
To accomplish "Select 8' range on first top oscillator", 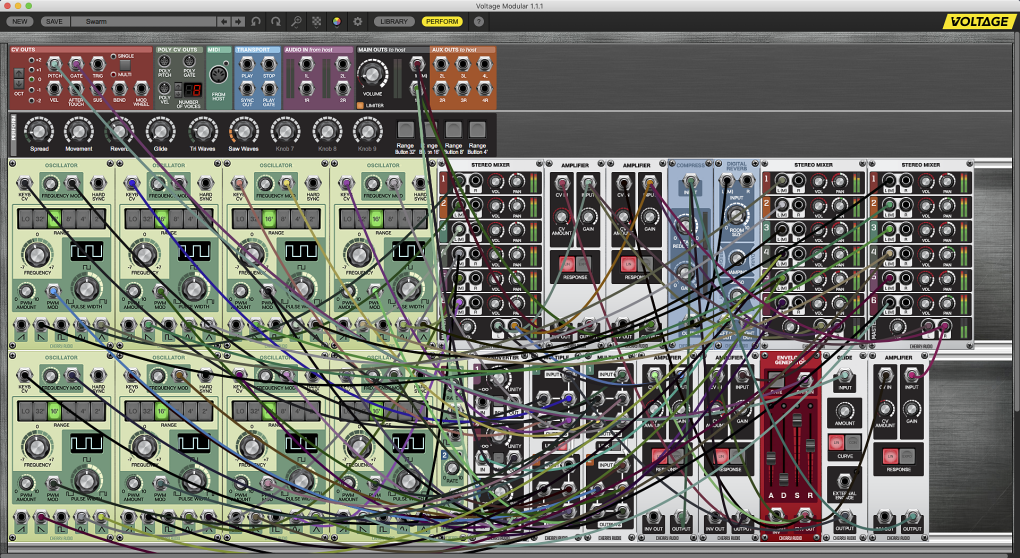I will pos(69,219).
